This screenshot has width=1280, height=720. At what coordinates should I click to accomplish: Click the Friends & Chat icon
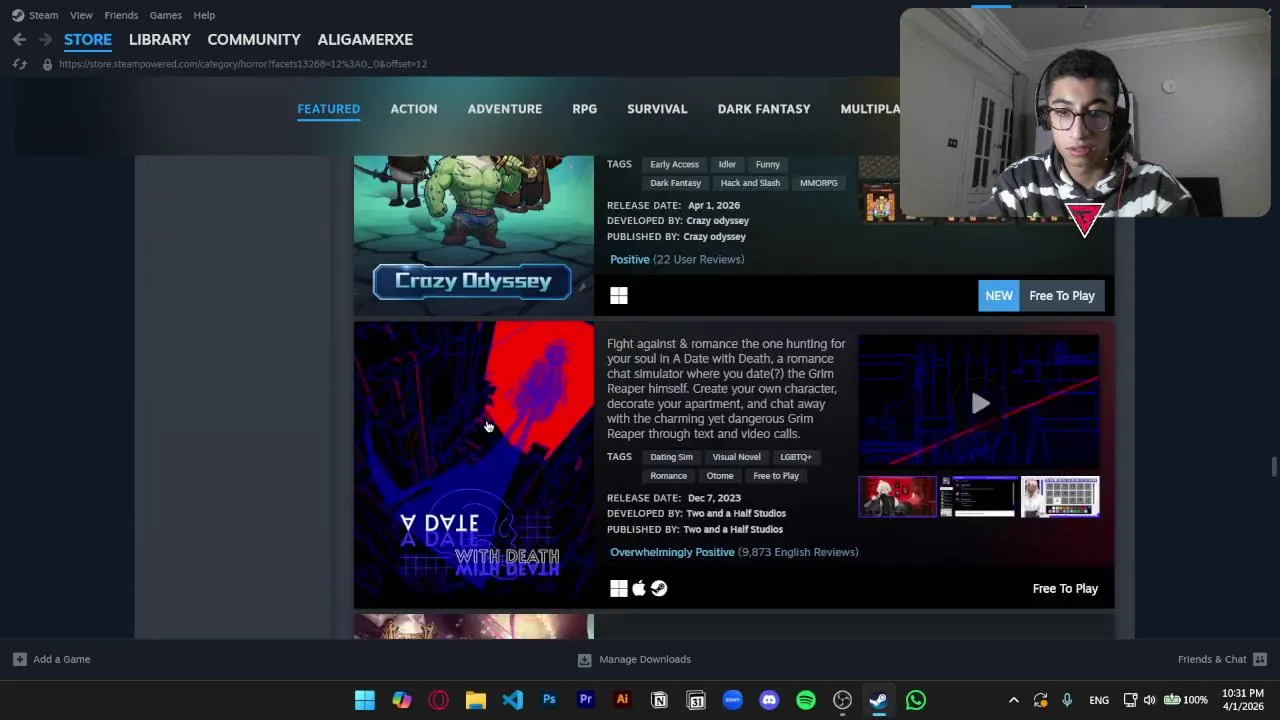(1260, 659)
